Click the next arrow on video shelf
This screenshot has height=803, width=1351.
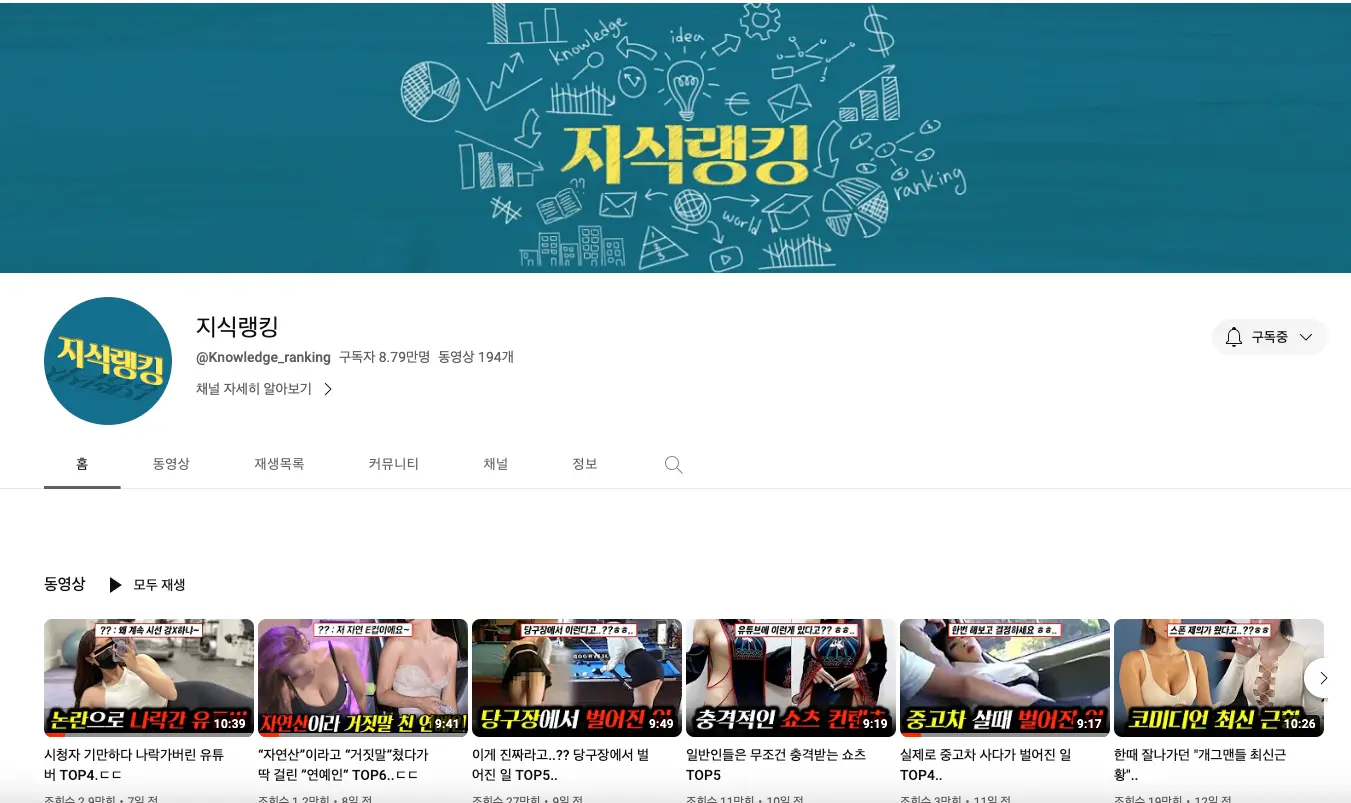click(x=1324, y=678)
